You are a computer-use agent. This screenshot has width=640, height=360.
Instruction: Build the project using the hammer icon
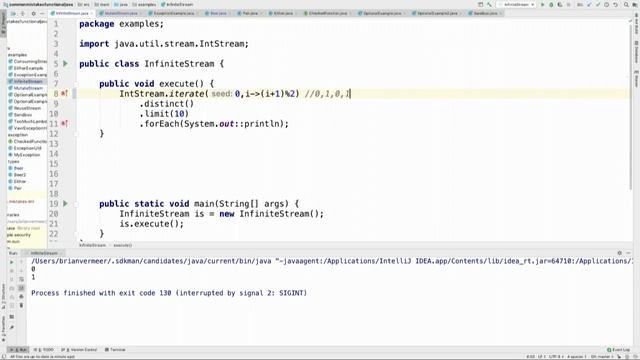489,4
